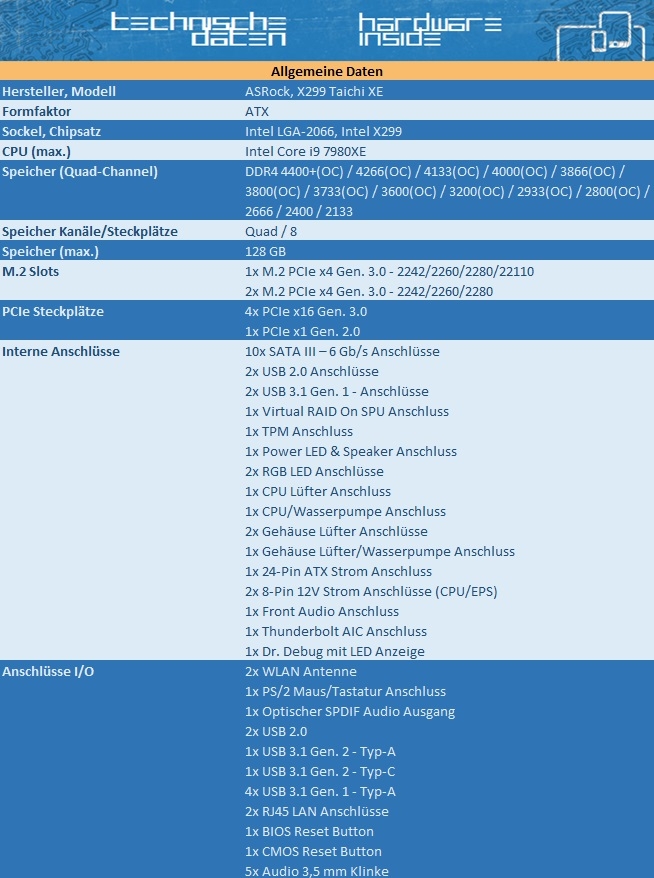Click the I/O '2x USB 2.0' line
Viewport: 654px width, 878px height.
coord(275,732)
